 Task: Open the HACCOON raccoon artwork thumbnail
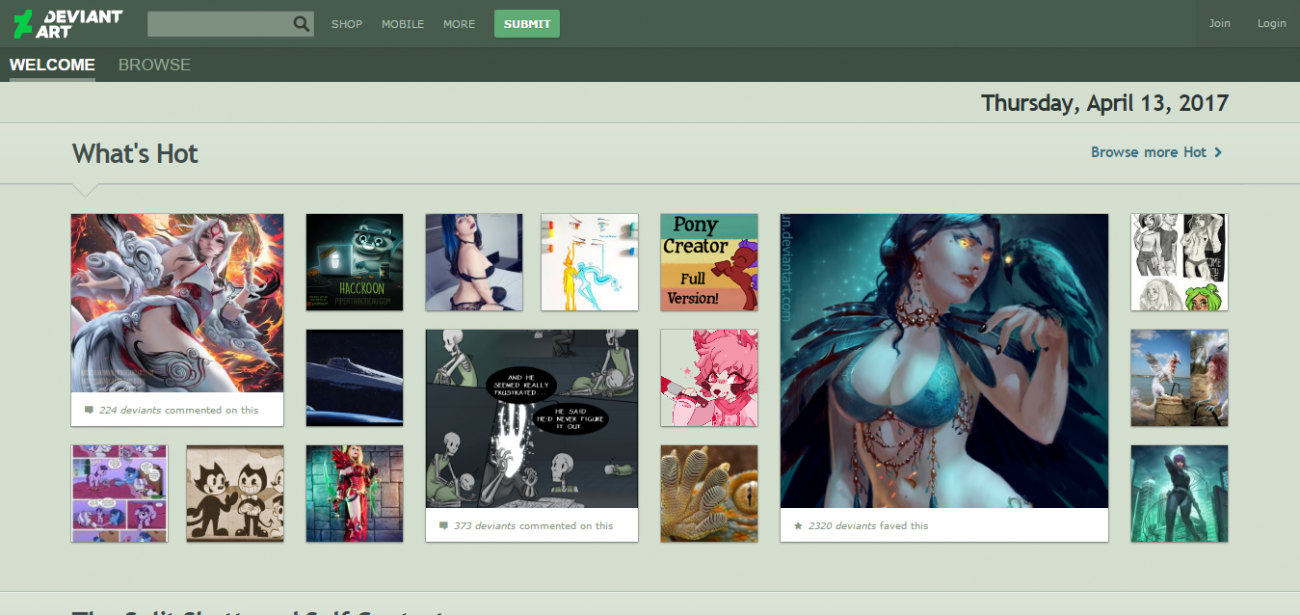click(x=355, y=262)
